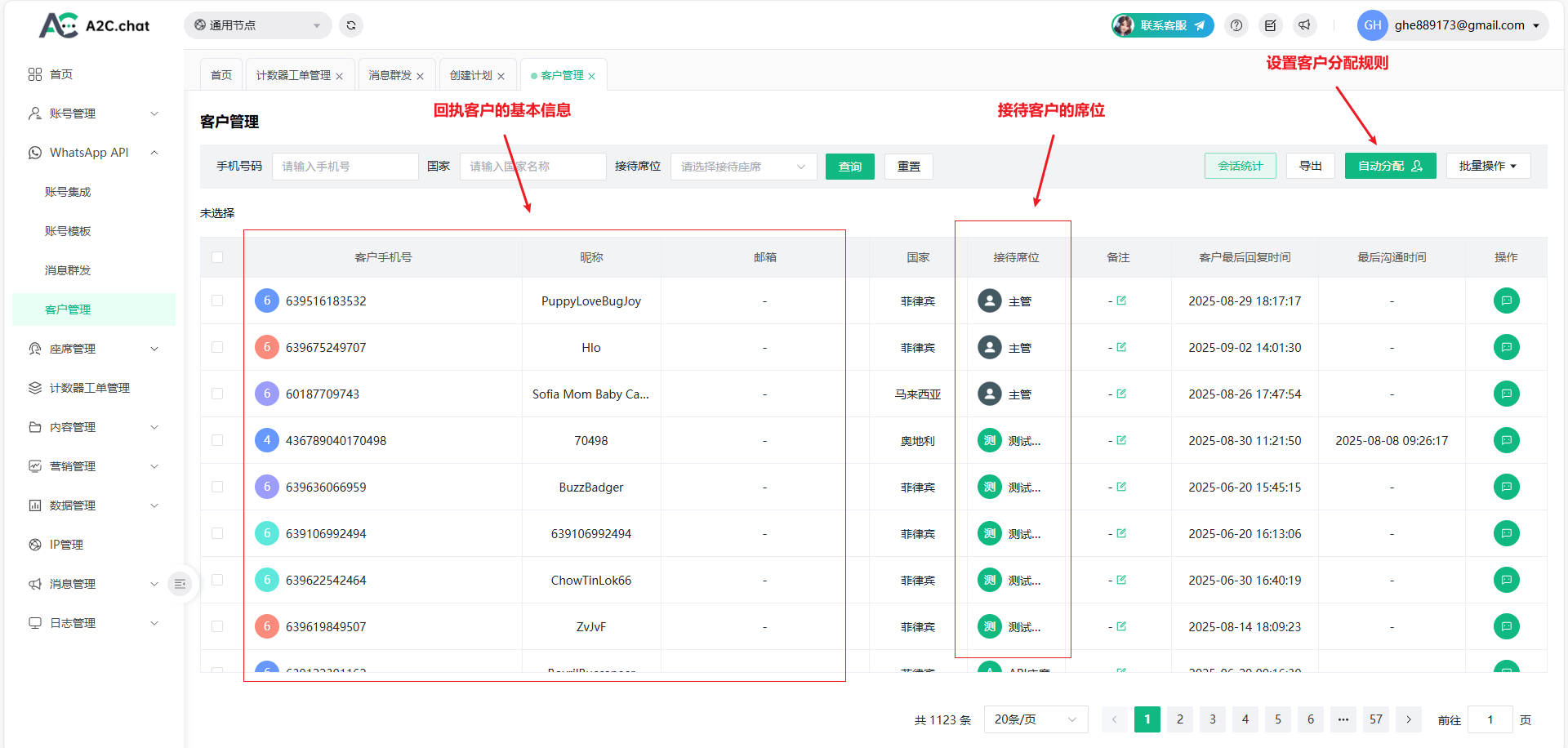Image resolution: width=1568 pixels, height=748 pixels.
Task: Click the green 查询 search button
Action: 849,167
